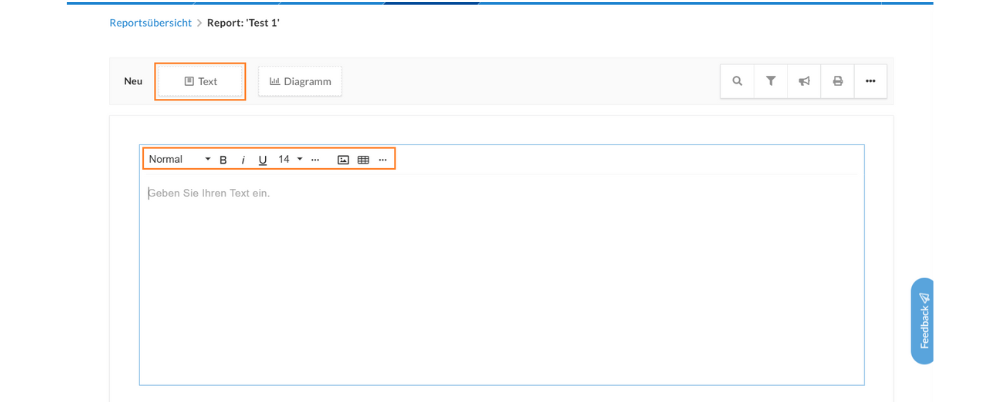
Task: Click the 'Neu' label
Action: pyautogui.click(x=133, y=82)
